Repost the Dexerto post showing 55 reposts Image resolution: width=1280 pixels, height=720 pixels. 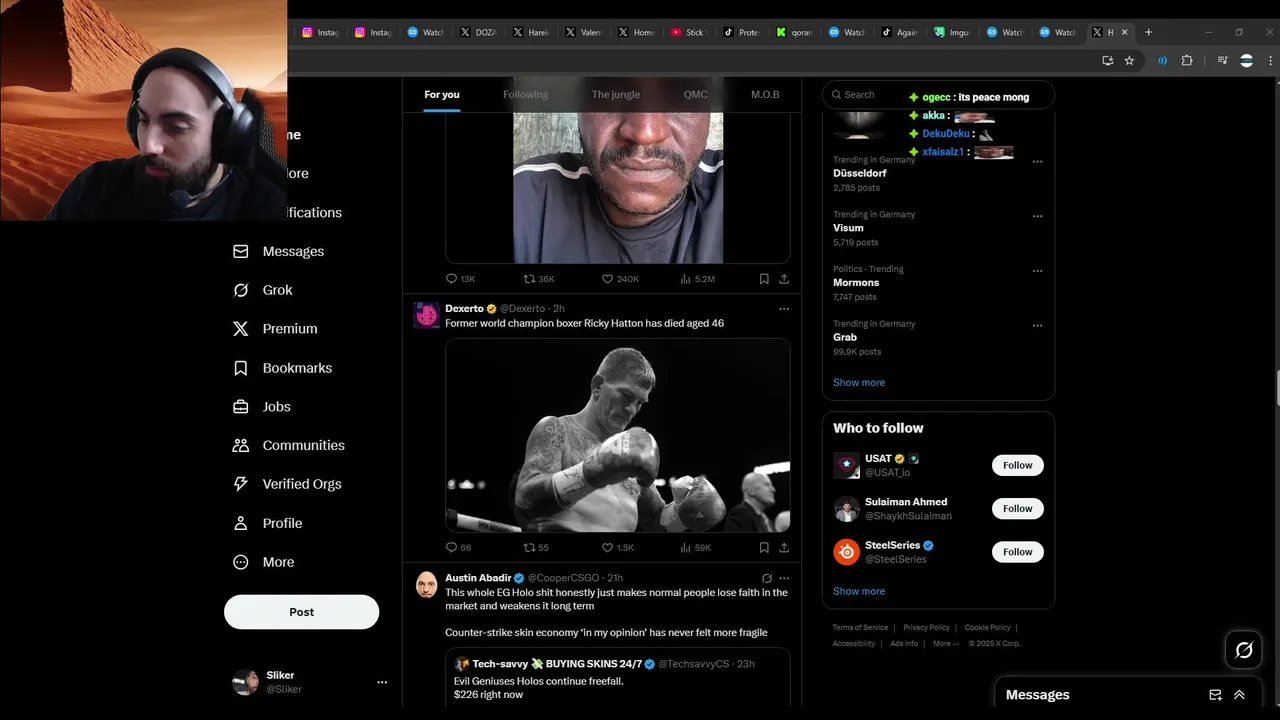click(x=536, y=547)
